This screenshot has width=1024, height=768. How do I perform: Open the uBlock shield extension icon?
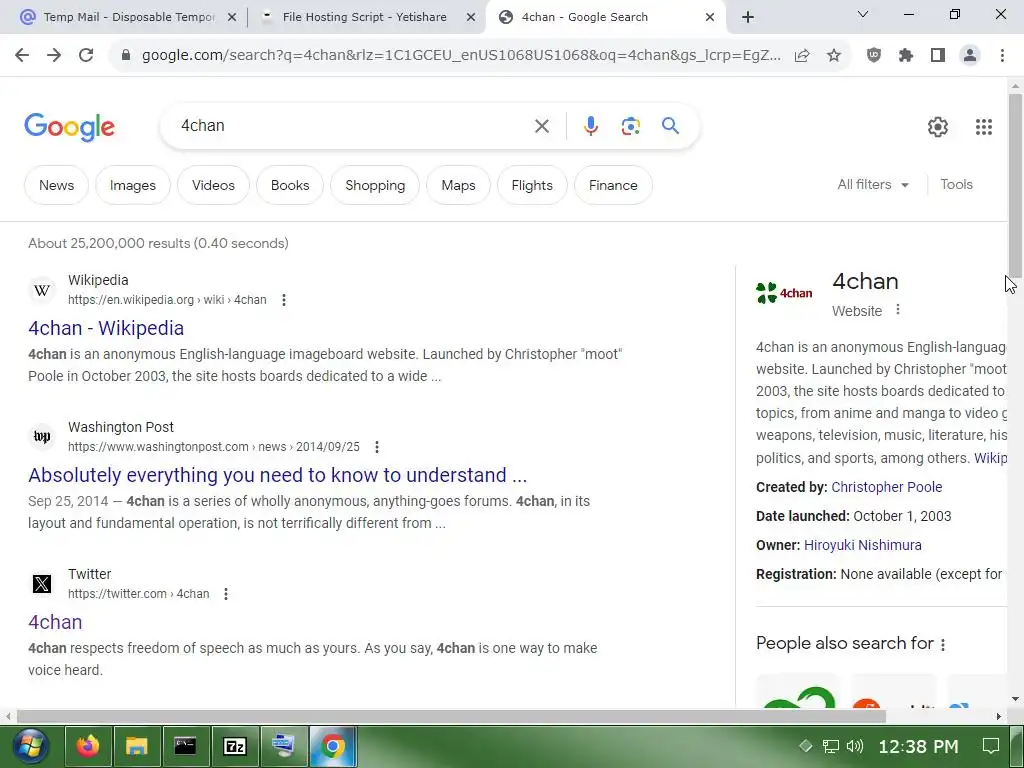[874, 56]
